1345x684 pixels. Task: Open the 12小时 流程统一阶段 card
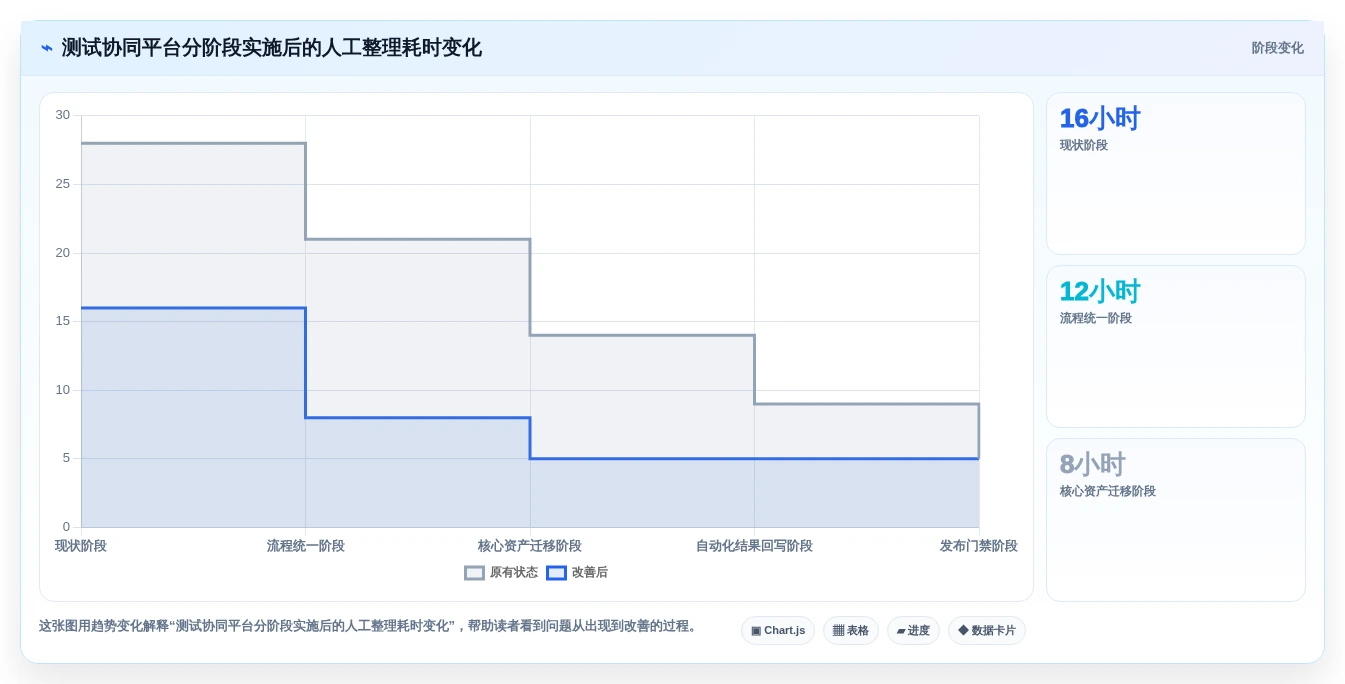tap(1176, 347)
